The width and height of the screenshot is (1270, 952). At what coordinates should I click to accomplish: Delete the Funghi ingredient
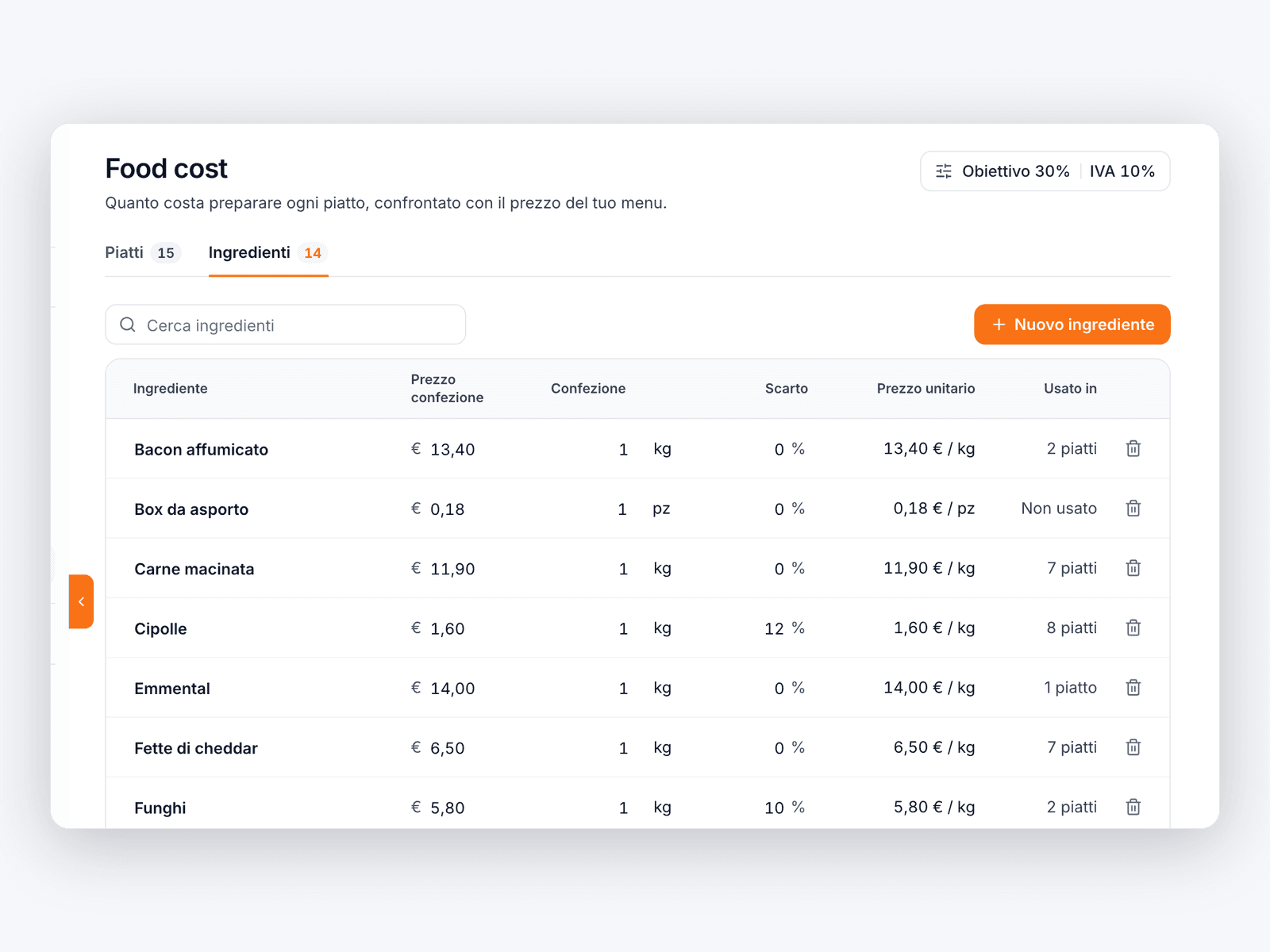(x=1133, y=807)
